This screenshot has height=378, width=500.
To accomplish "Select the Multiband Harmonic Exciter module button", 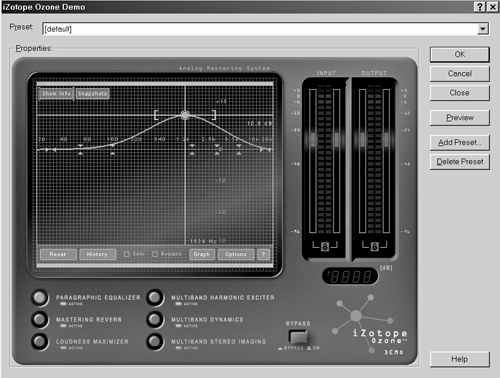I will [x=155, y=297].
